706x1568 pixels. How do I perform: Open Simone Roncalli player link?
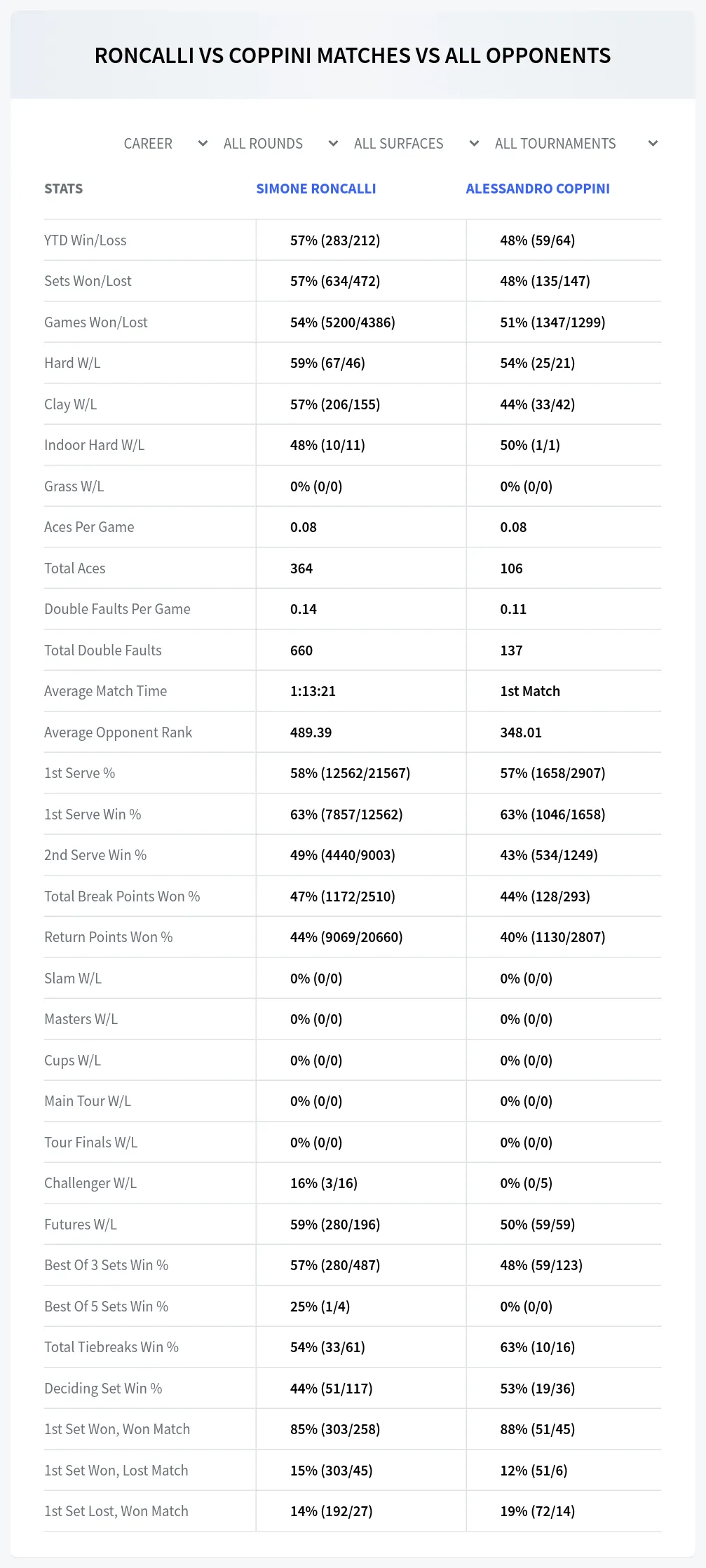point(316,189)
